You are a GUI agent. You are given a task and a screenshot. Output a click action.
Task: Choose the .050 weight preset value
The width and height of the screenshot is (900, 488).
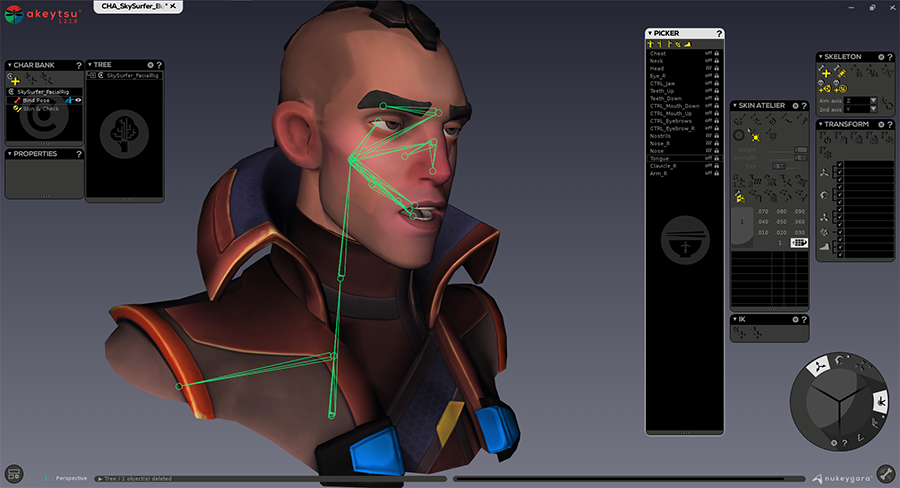tap(781, 222)
